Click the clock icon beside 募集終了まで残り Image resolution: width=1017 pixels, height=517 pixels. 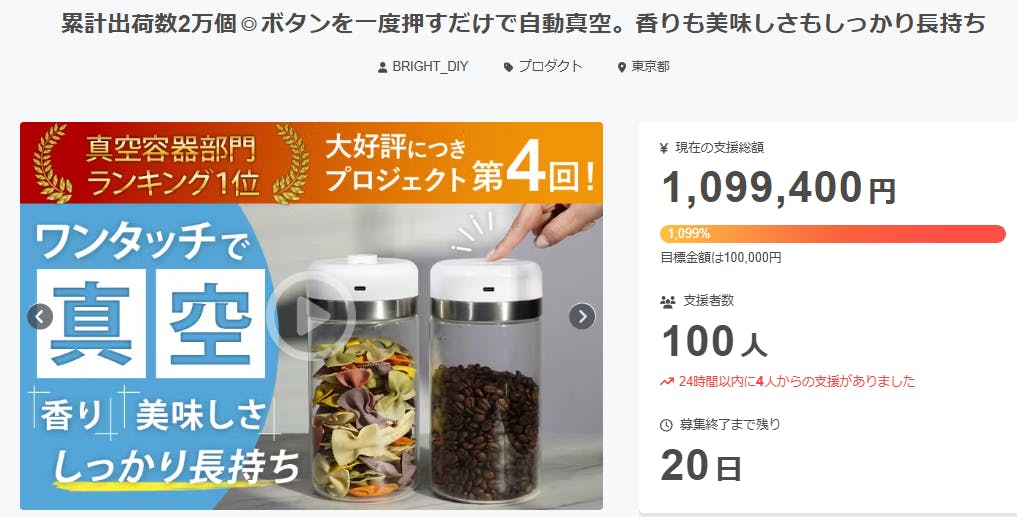(666, 426)
